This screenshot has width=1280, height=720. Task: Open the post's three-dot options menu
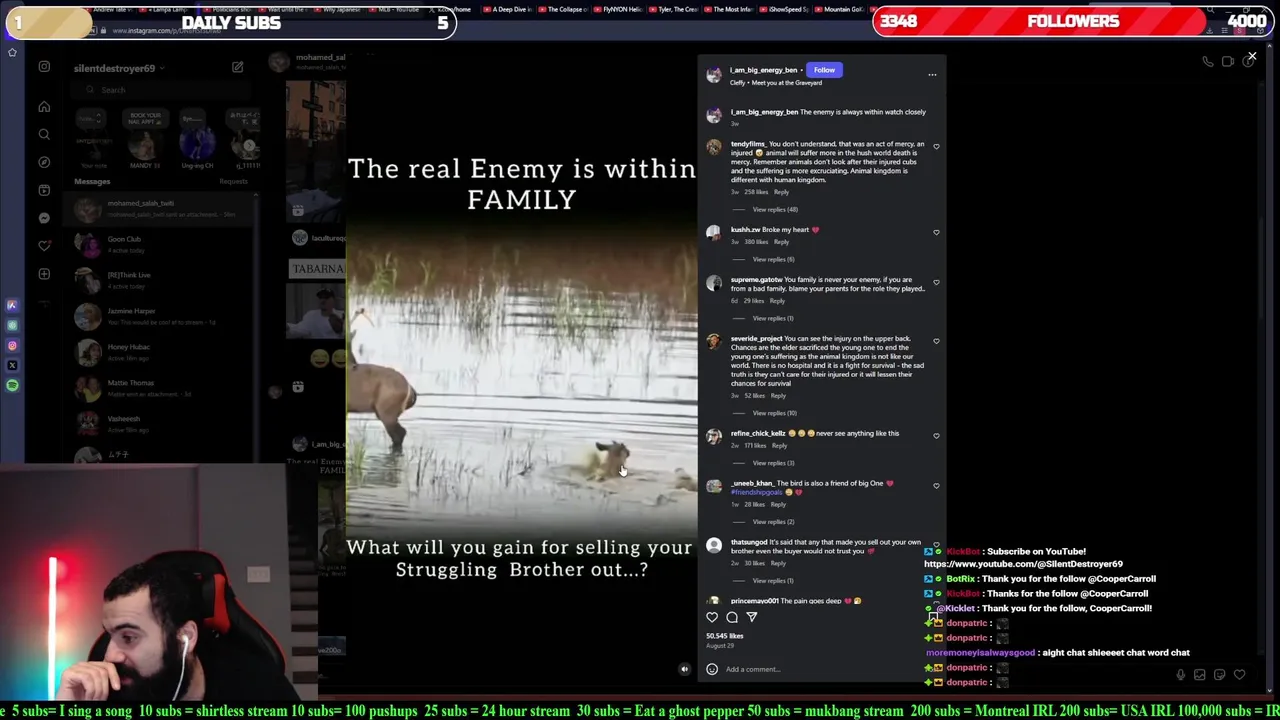click(x=932, y=74)
